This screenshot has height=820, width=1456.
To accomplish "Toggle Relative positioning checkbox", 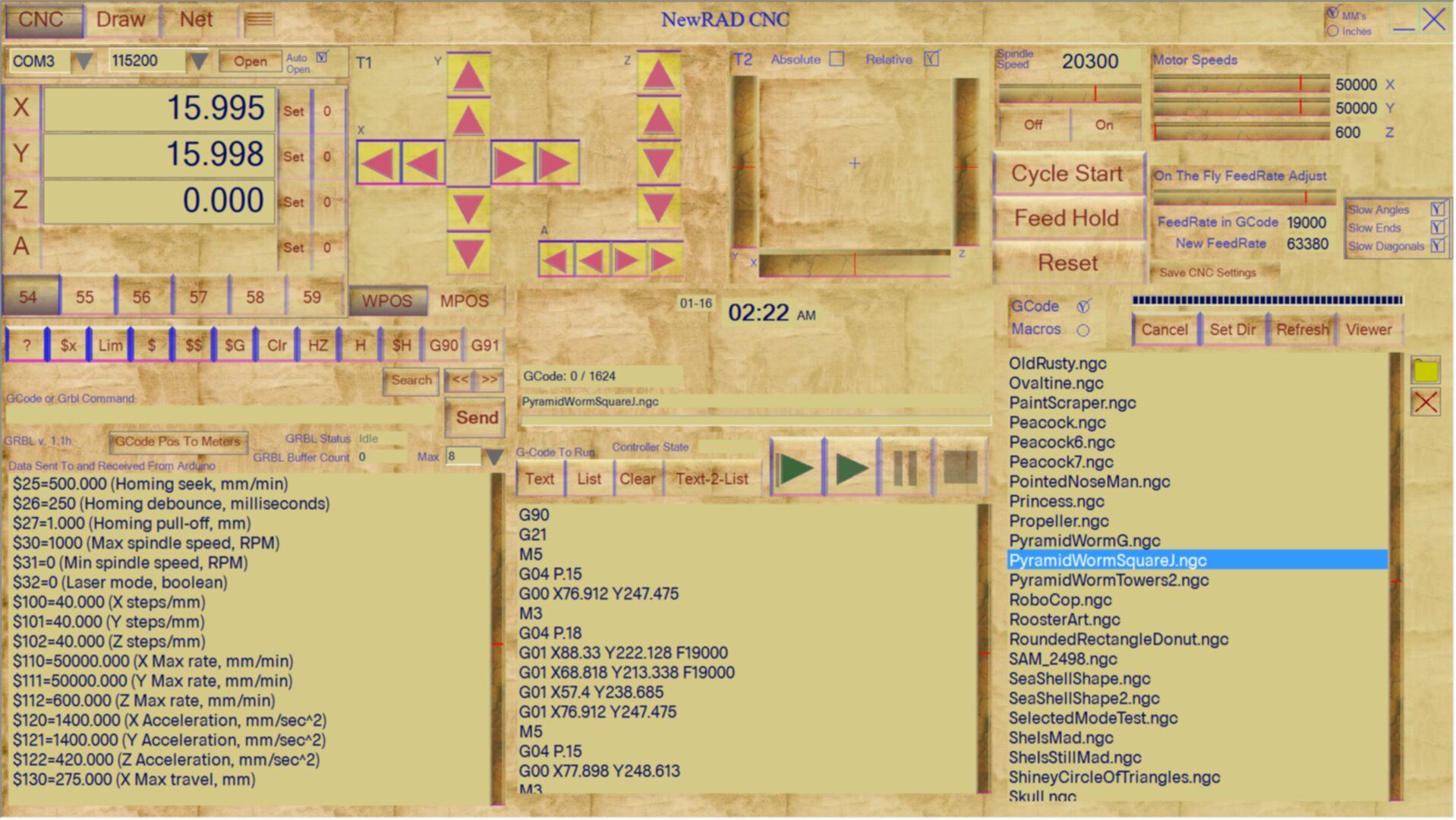I will pyautogui.click(x=931, y=59).
